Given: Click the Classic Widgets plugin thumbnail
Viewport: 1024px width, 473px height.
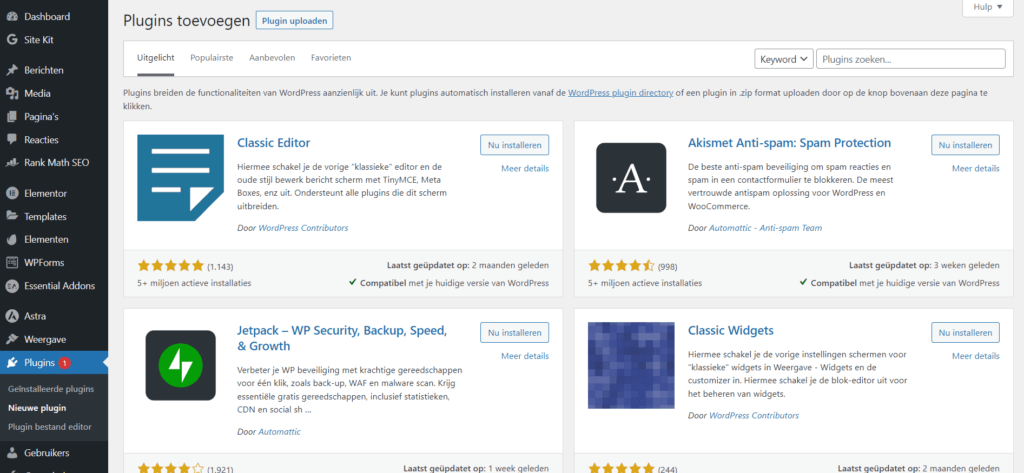Looking at the screenshot, I should pyautogui.click(x=631, y=365).
